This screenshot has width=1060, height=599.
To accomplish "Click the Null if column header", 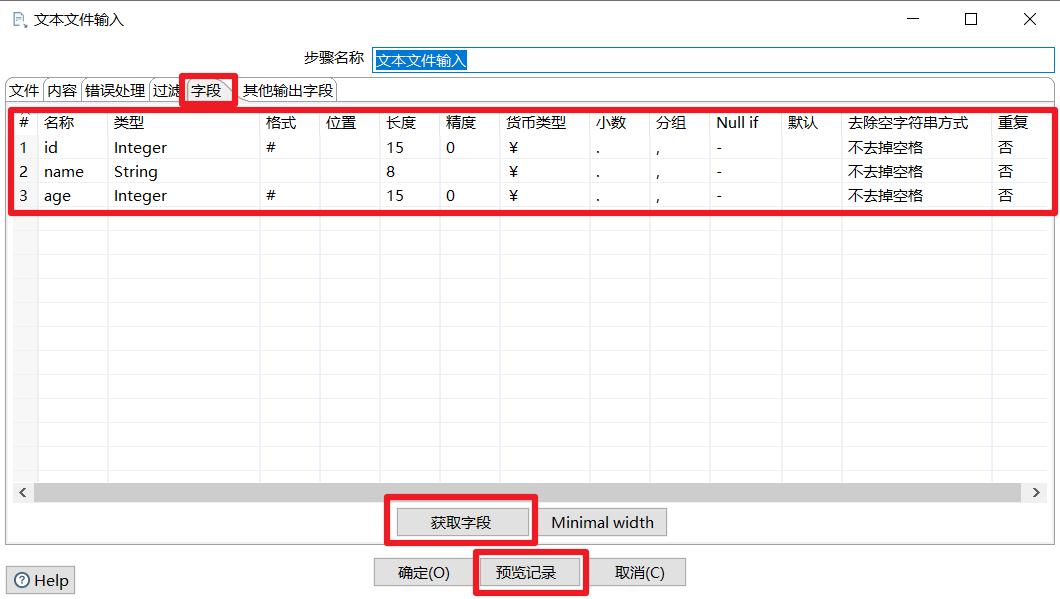I will 746,122.
